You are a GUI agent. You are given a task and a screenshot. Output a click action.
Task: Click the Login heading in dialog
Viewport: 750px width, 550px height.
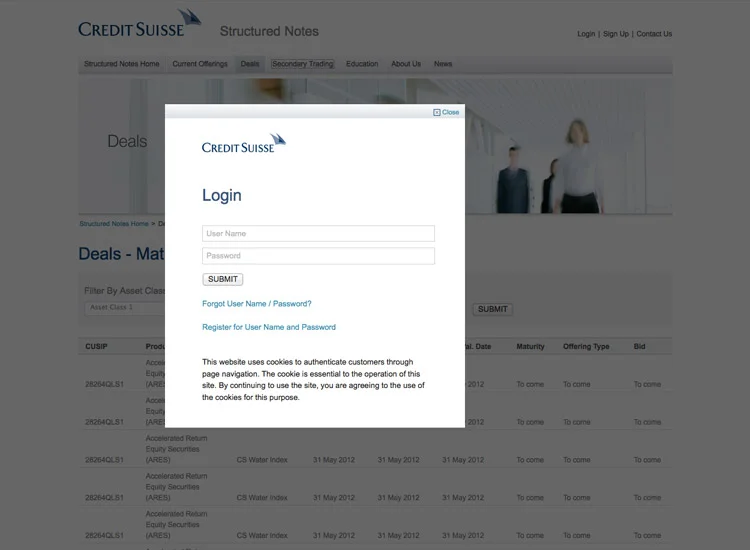click(221, 195)
